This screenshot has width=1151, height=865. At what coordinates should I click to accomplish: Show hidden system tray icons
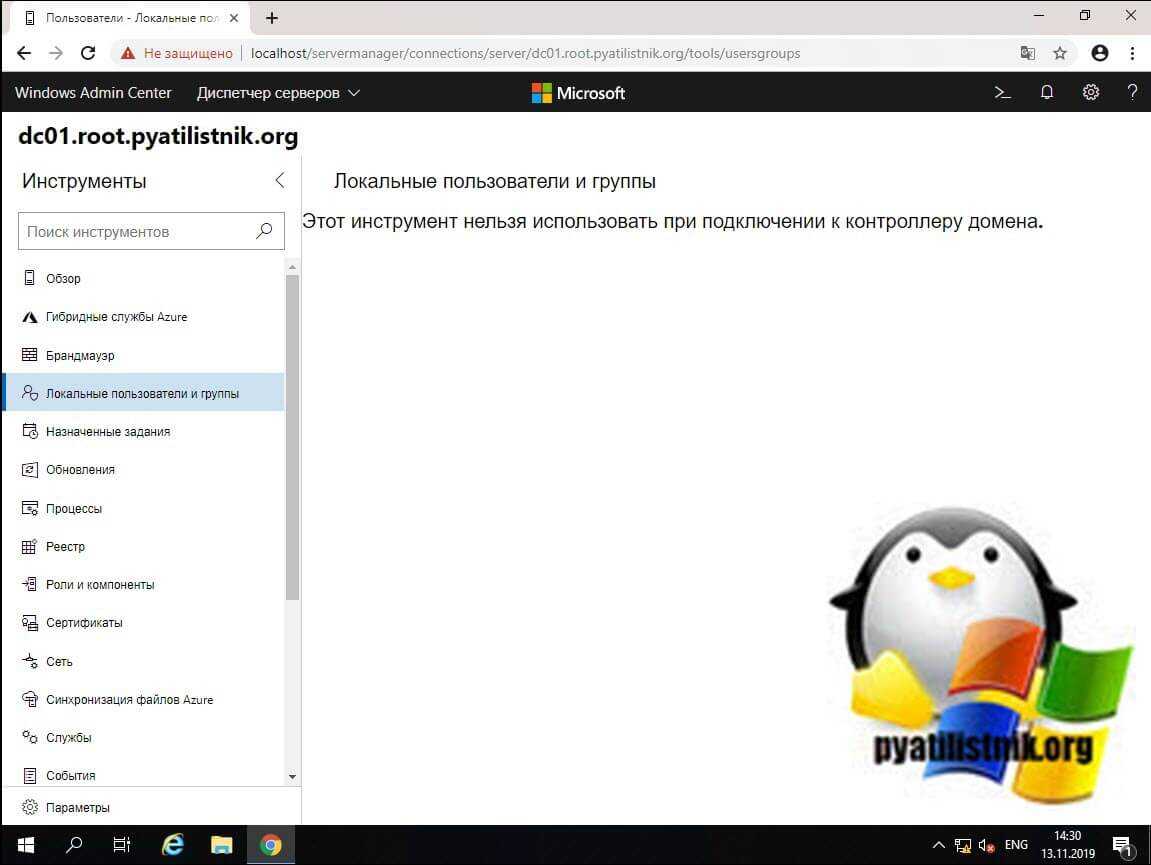939,845
